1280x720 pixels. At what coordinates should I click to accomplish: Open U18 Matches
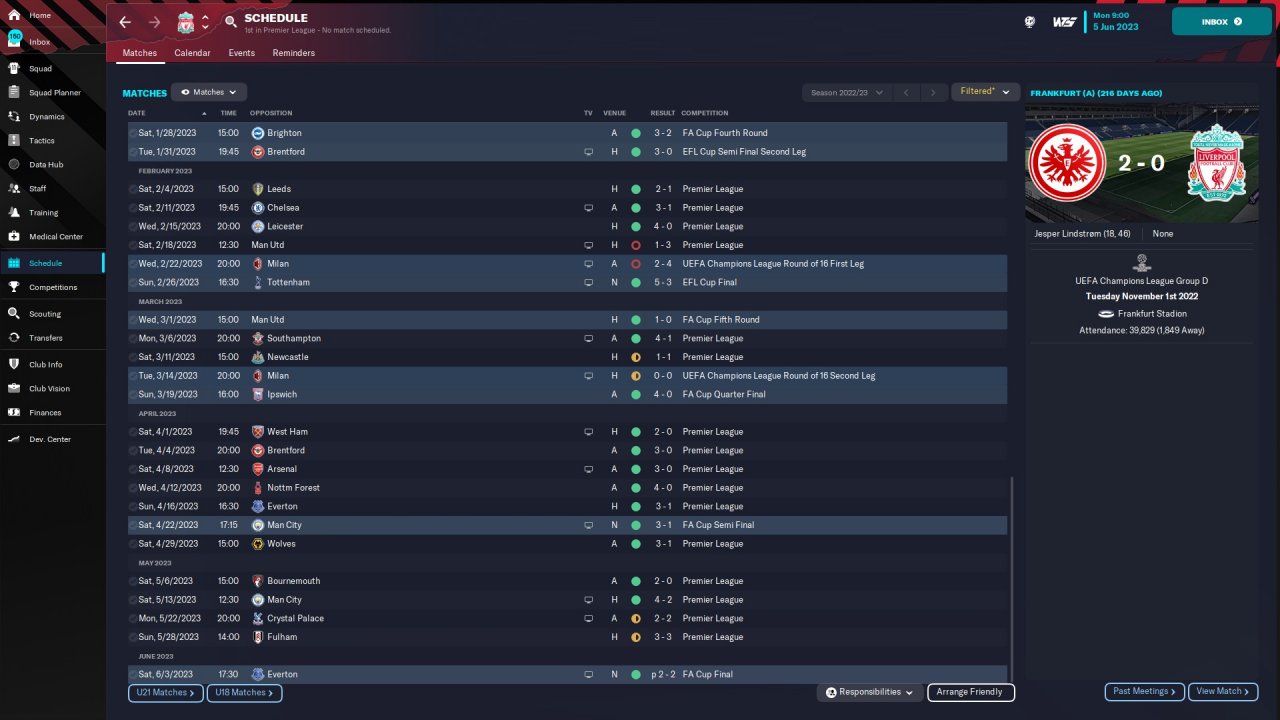click(x=244, y=692)
